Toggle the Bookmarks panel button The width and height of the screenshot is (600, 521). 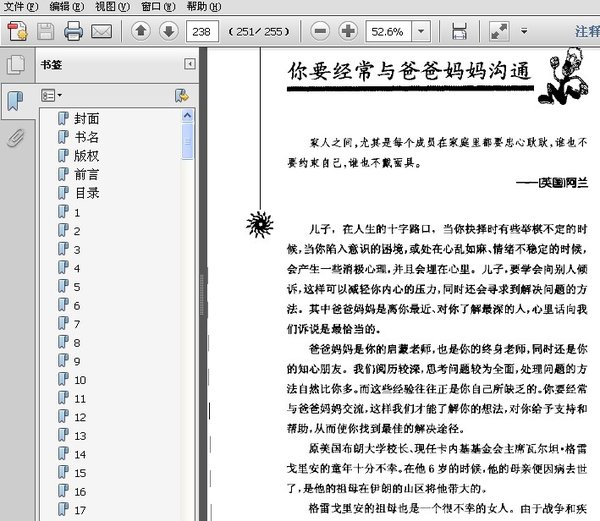point(15,101)
